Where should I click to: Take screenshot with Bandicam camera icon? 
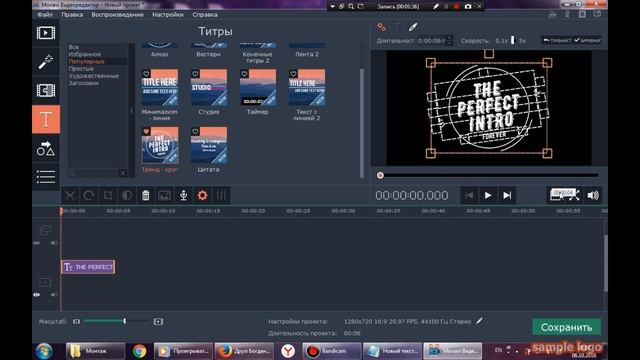[468, 7]
